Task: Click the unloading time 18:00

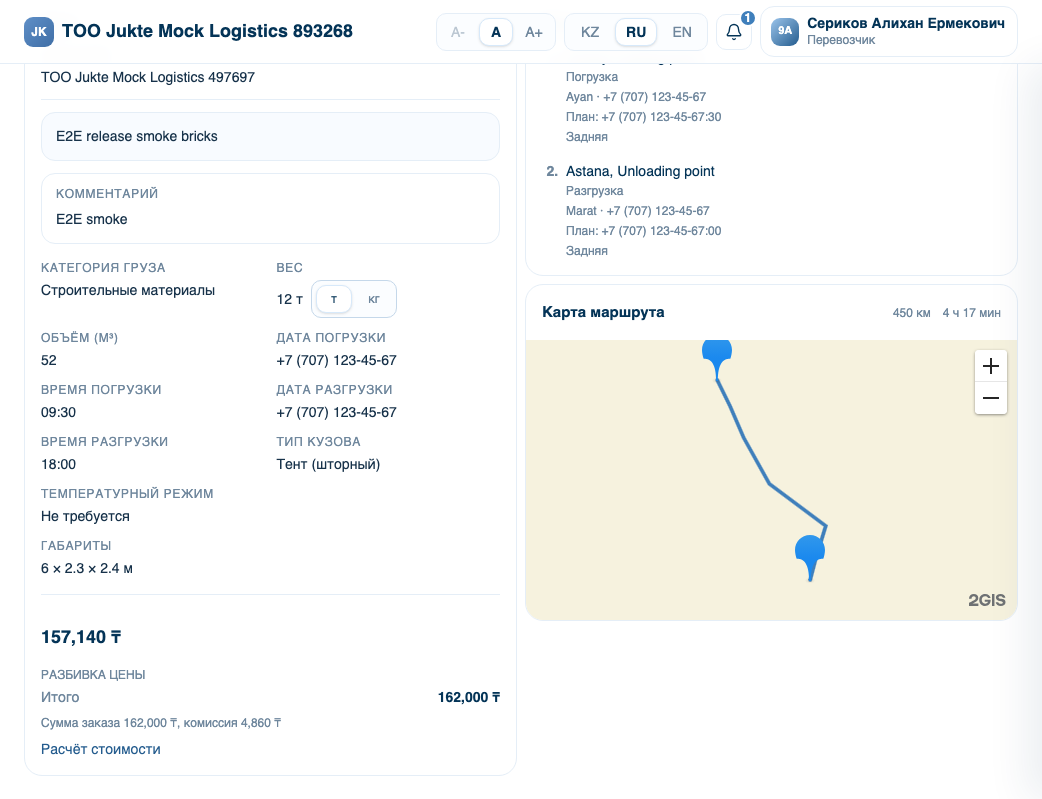Action: (x=58, y=464)
